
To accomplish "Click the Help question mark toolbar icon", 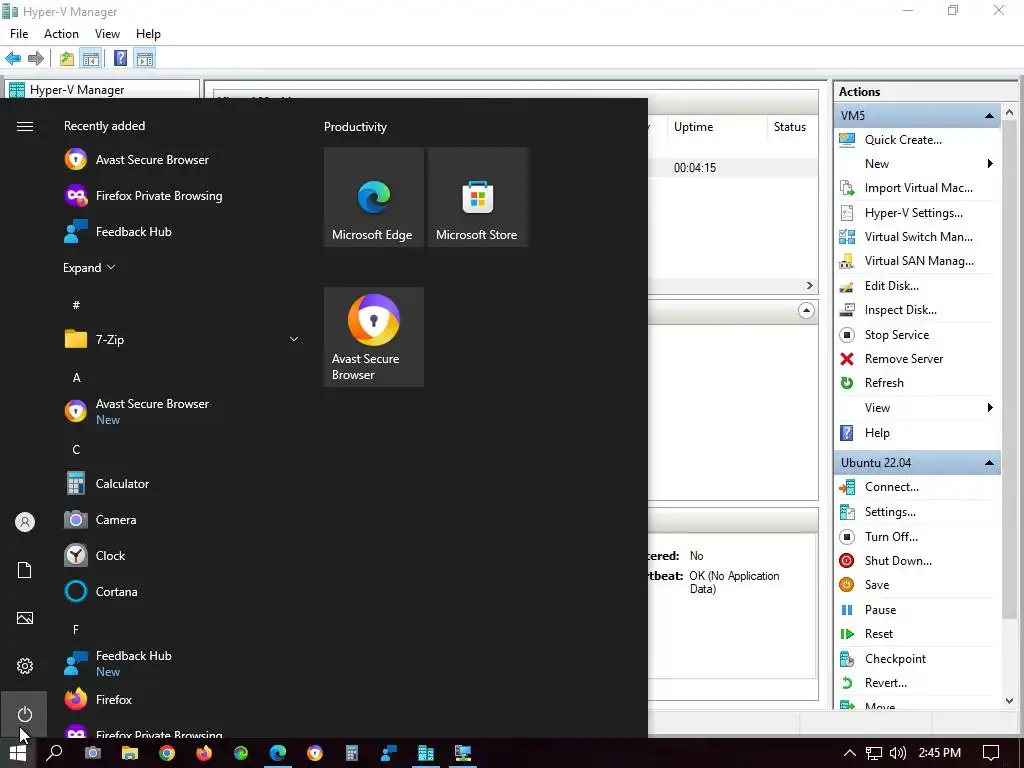I will pyautogui.click(x=120, y=59).
